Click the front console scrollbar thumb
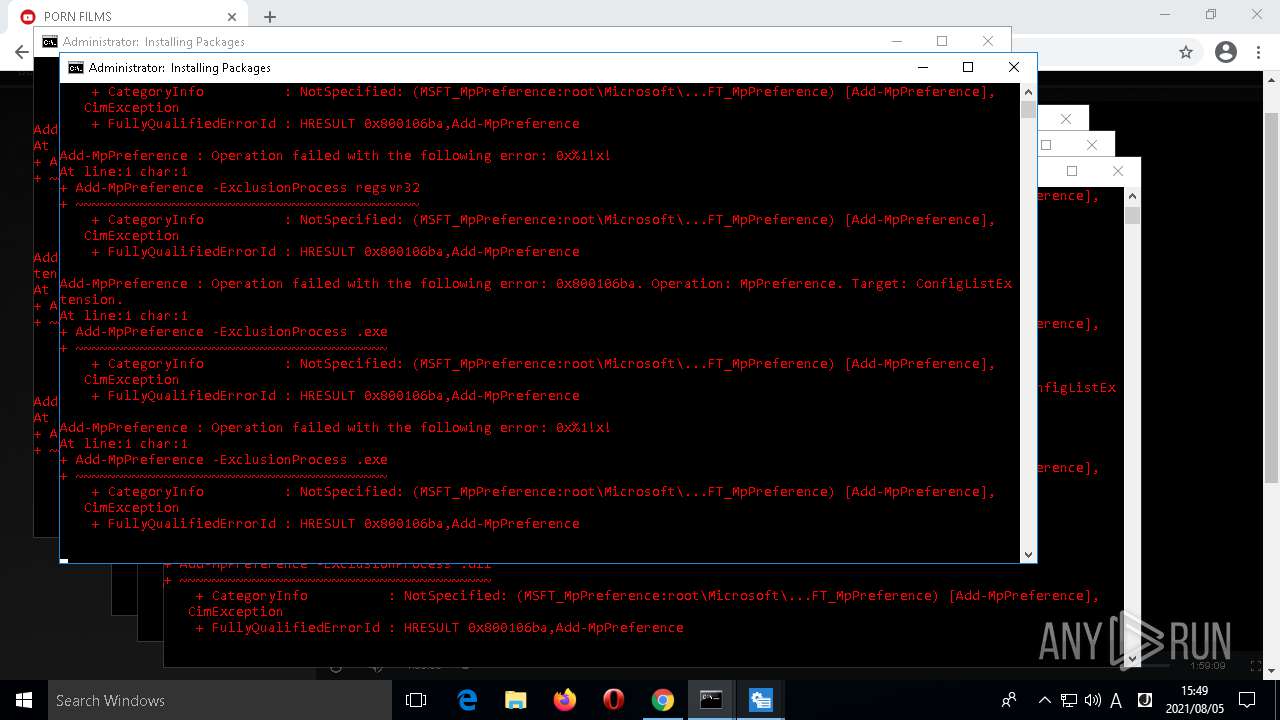This screenshot has width=1280, height=720. pos(1028,110)
